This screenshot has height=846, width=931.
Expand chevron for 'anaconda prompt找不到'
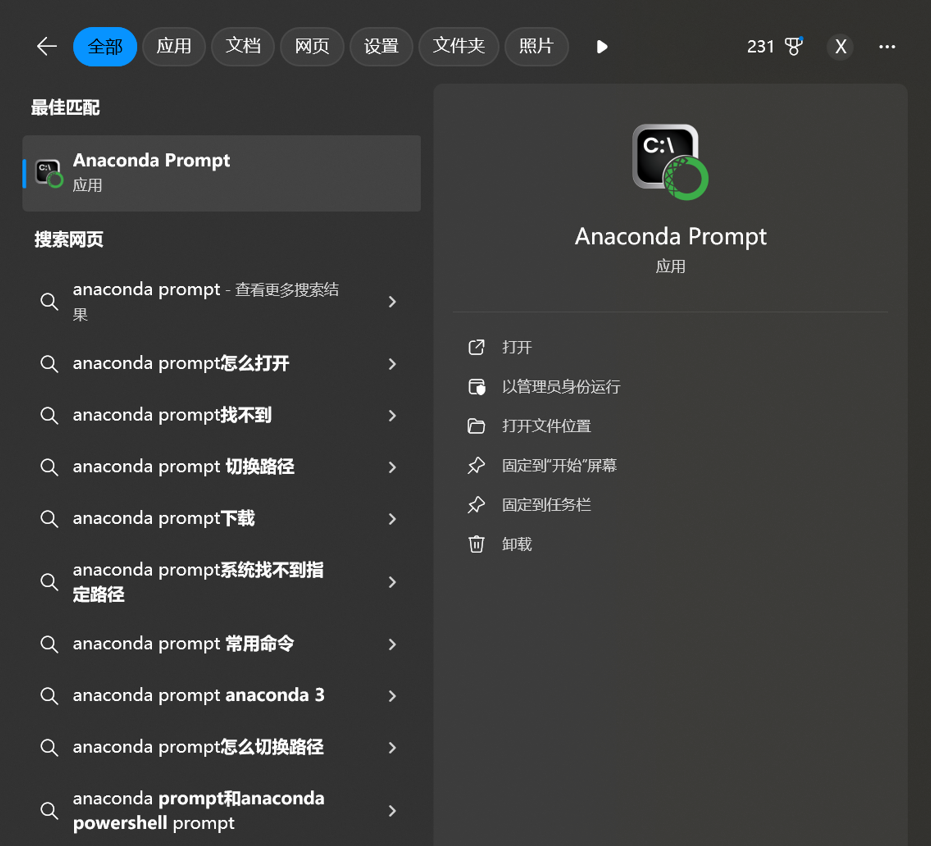pyautogui.click(x=392, y=416)
